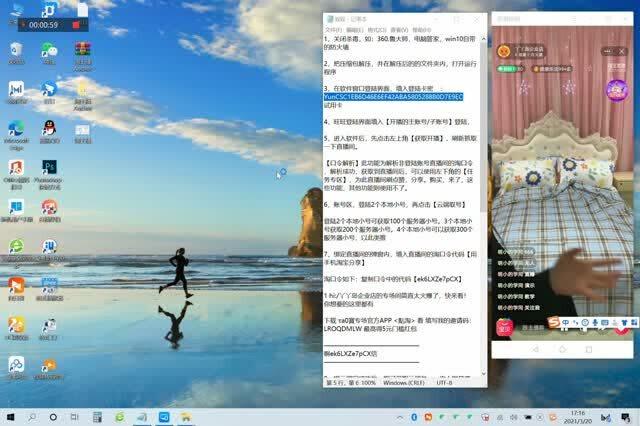This screenshot has height=426, width=640.
Task: Open Notepad's 文件(F) menu
Action: pyautogui.click(x=334, y=31)
